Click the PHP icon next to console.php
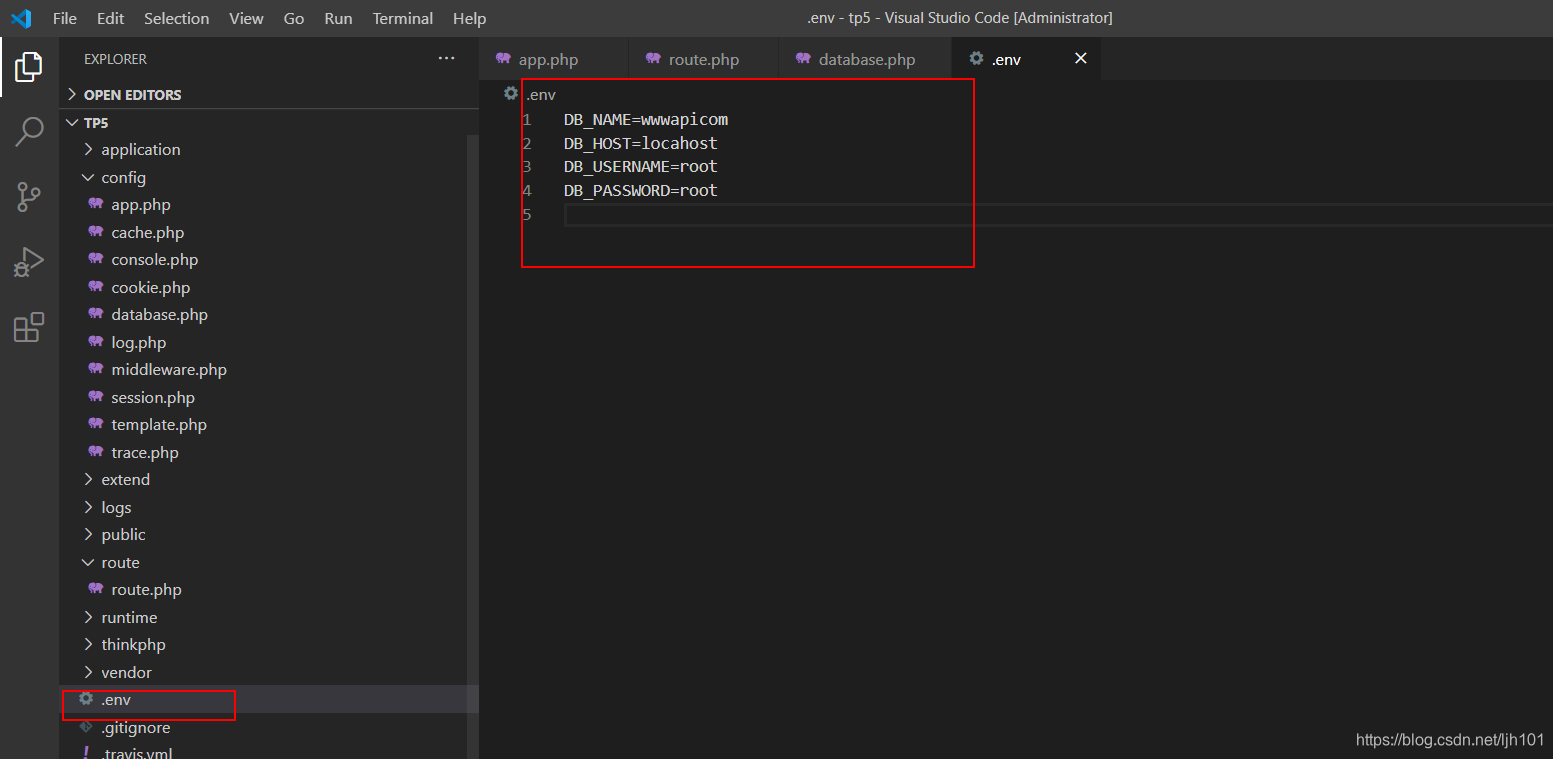Viewport: 1553px width, 759px height. click(x=96, y=258)
